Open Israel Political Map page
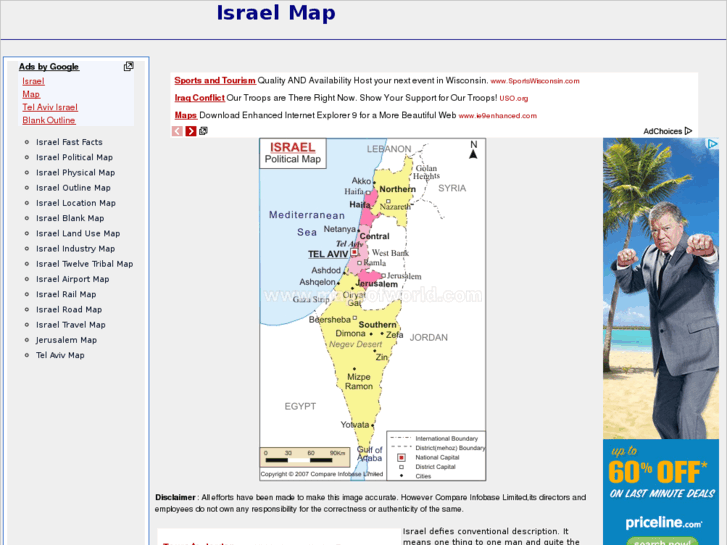Screen dimensions: 727x545 coord(74,157)
